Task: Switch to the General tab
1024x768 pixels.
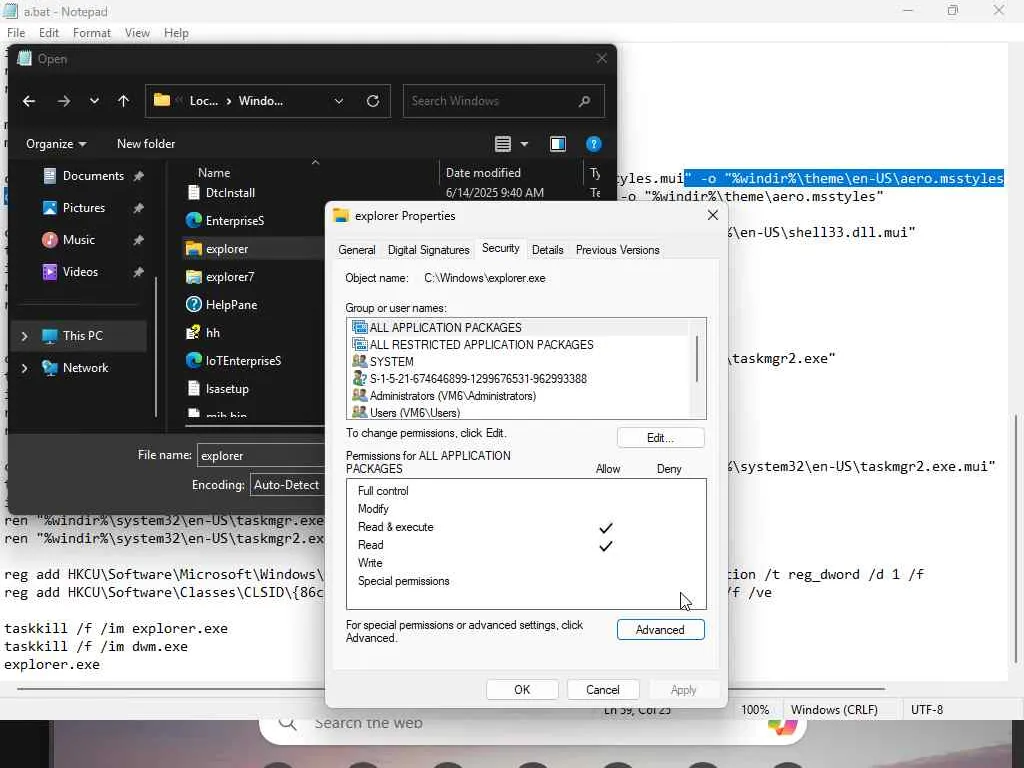Action: (x=357, y=250)
